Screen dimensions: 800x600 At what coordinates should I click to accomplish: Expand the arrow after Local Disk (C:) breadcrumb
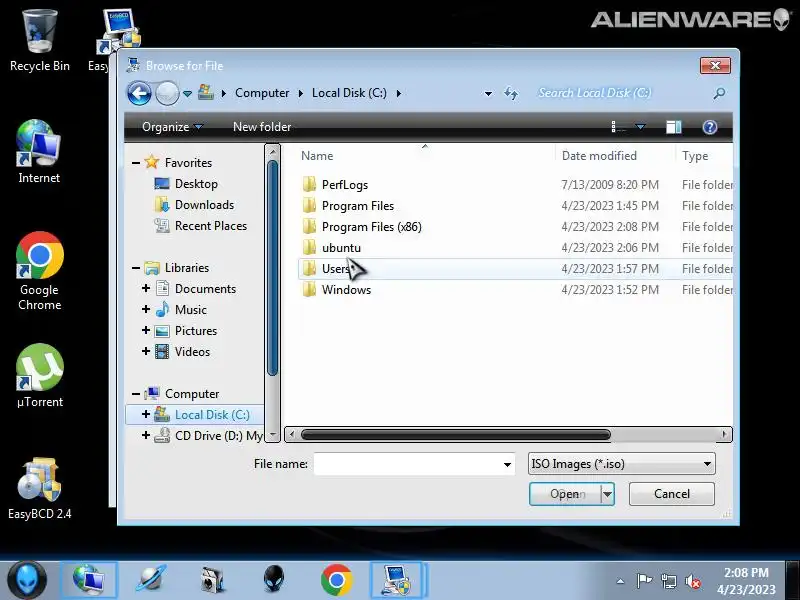tap(398, 93)
